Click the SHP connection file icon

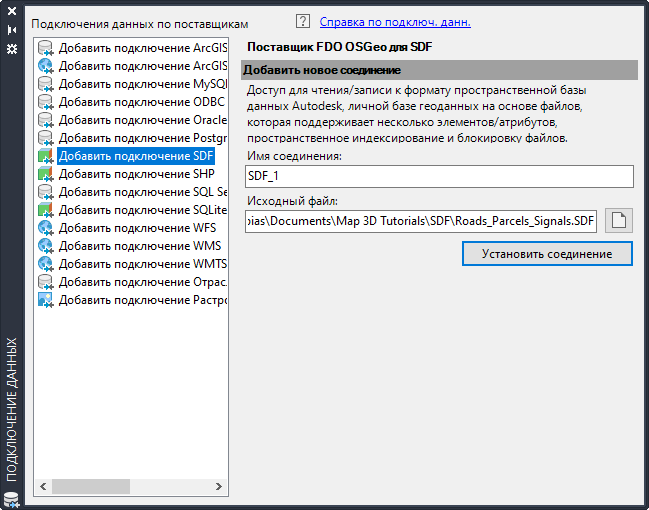46,174
